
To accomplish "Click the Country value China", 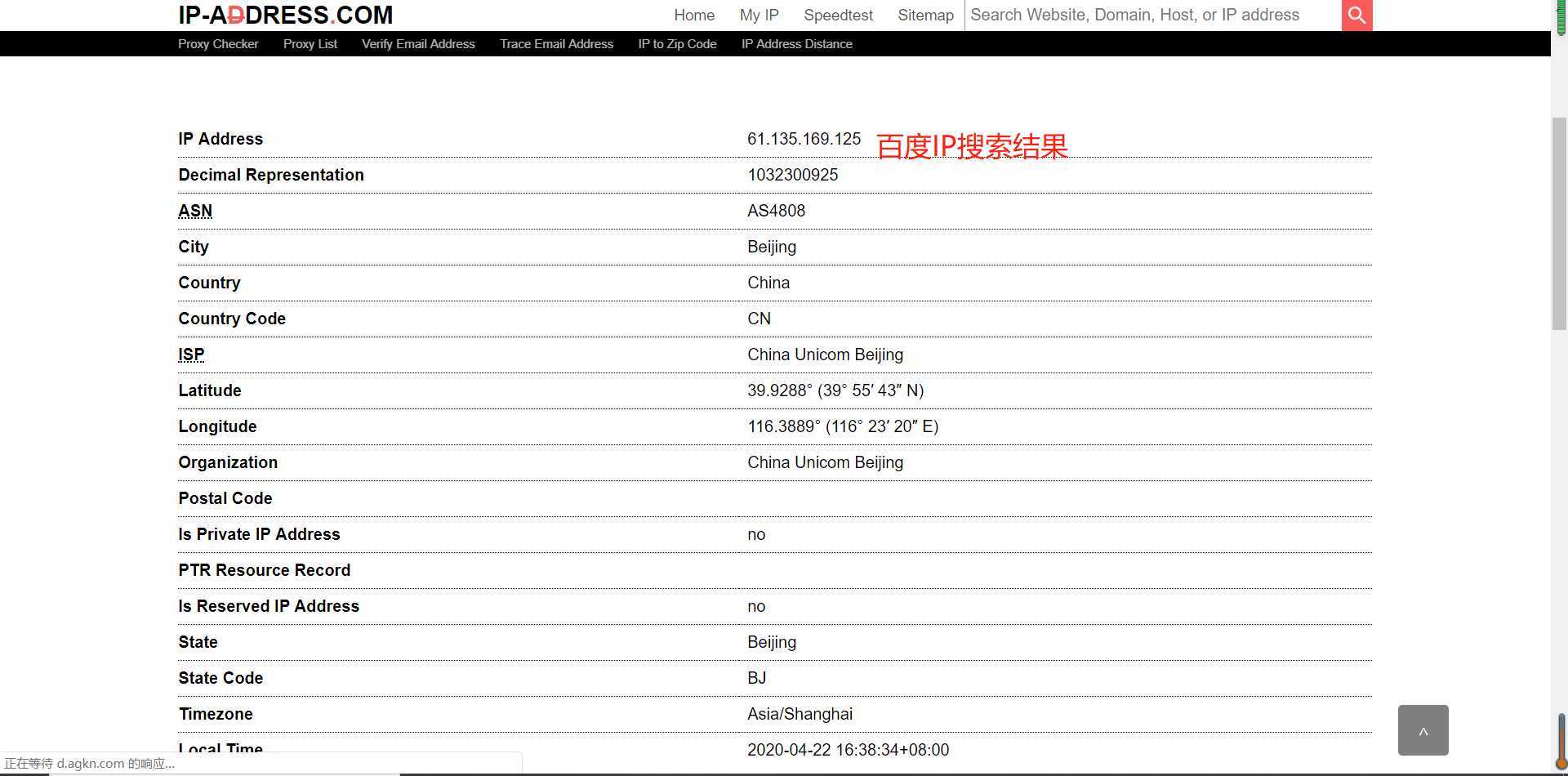I will (x=768, y=283).
